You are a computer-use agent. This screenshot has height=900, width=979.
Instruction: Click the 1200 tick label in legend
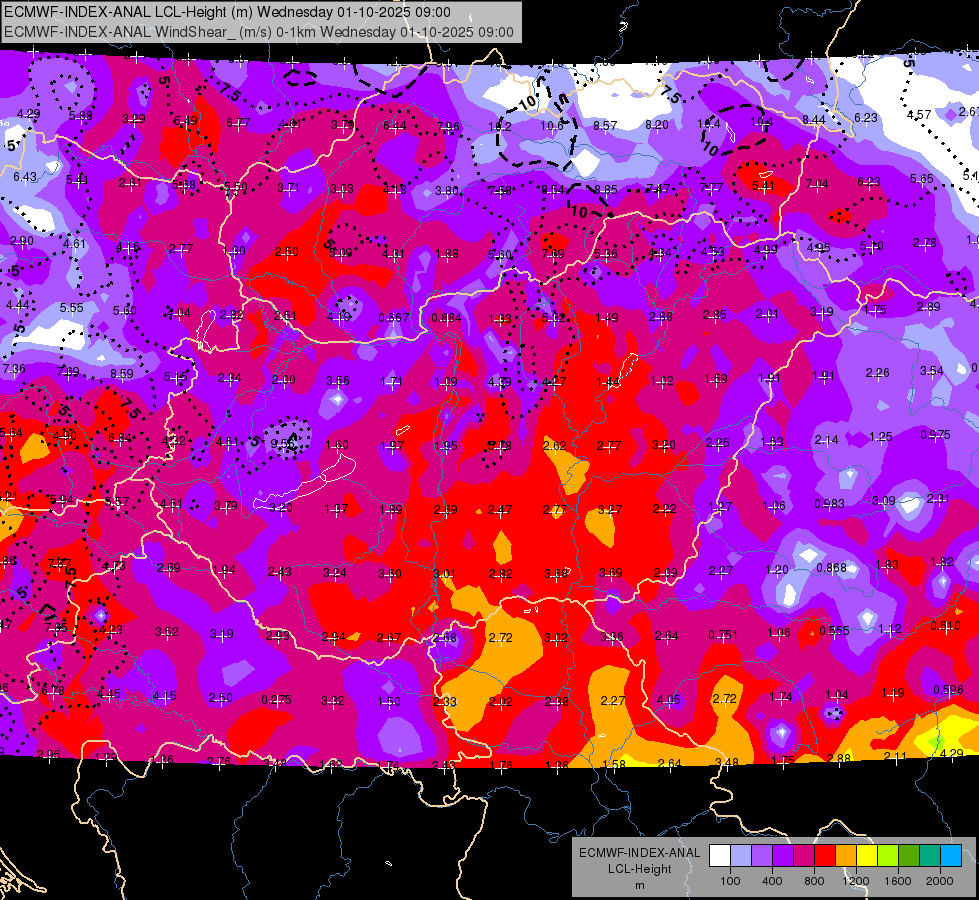855,881
